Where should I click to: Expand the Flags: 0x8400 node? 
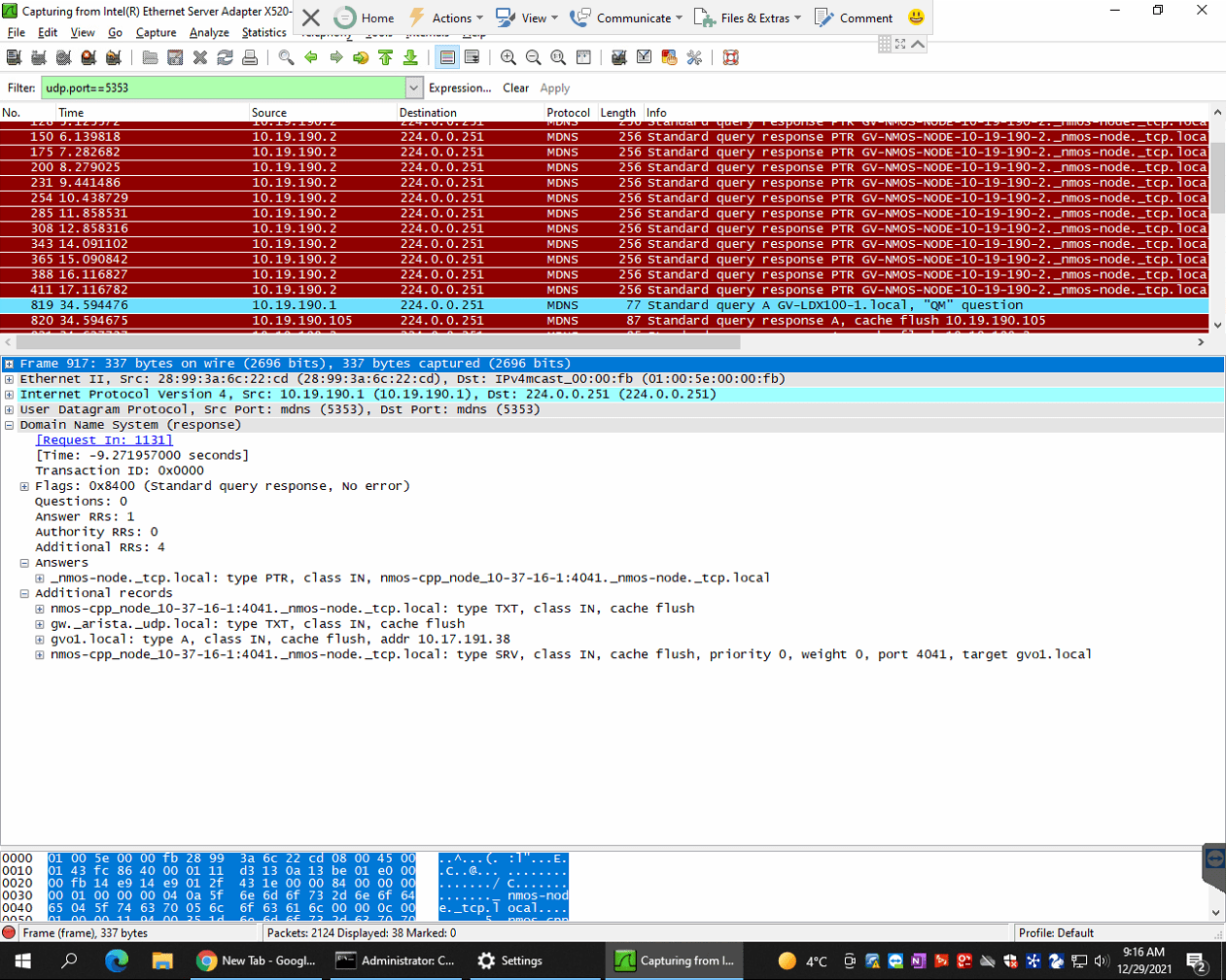point(24,486)
